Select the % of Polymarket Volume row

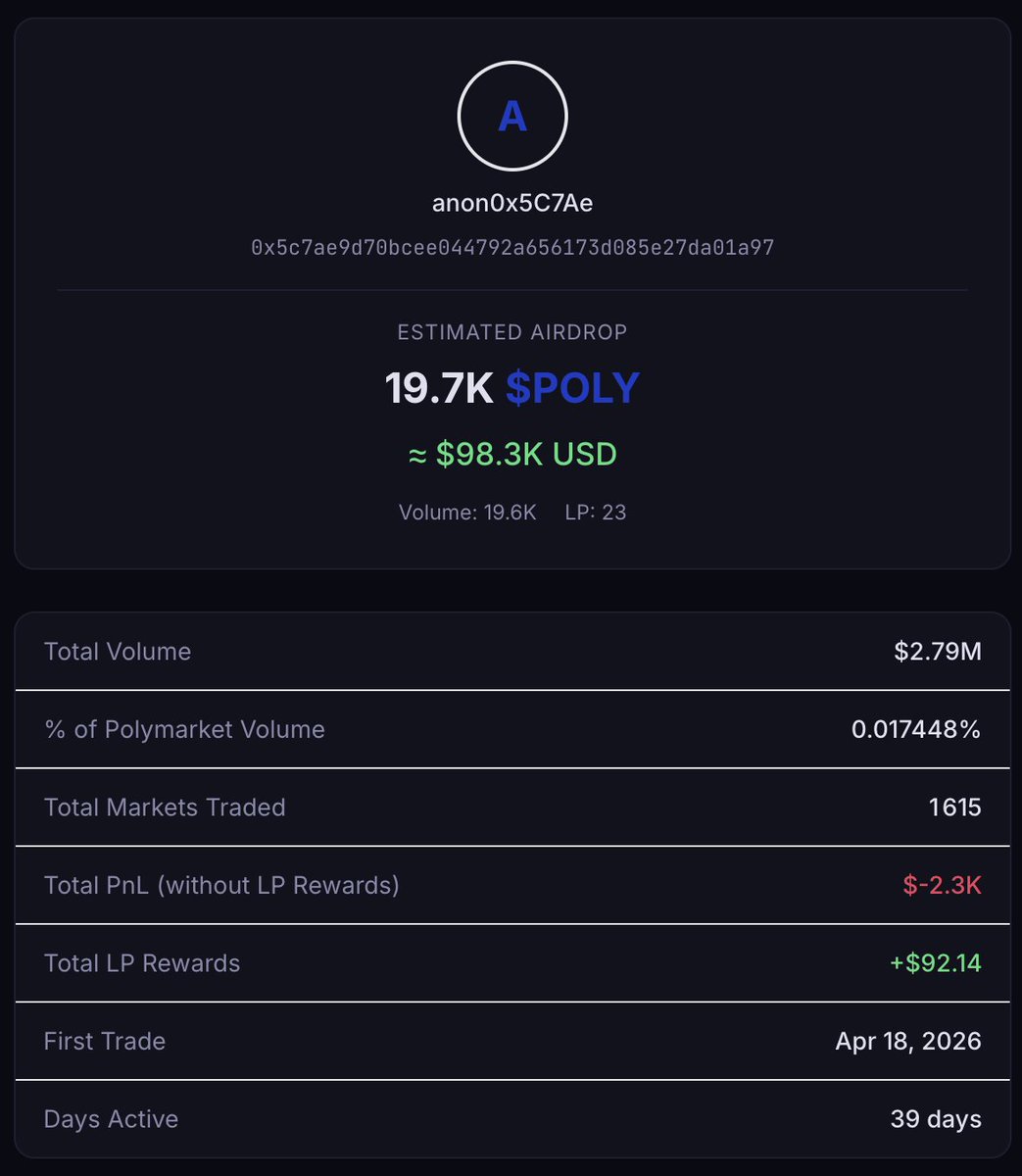pos(512,729)
